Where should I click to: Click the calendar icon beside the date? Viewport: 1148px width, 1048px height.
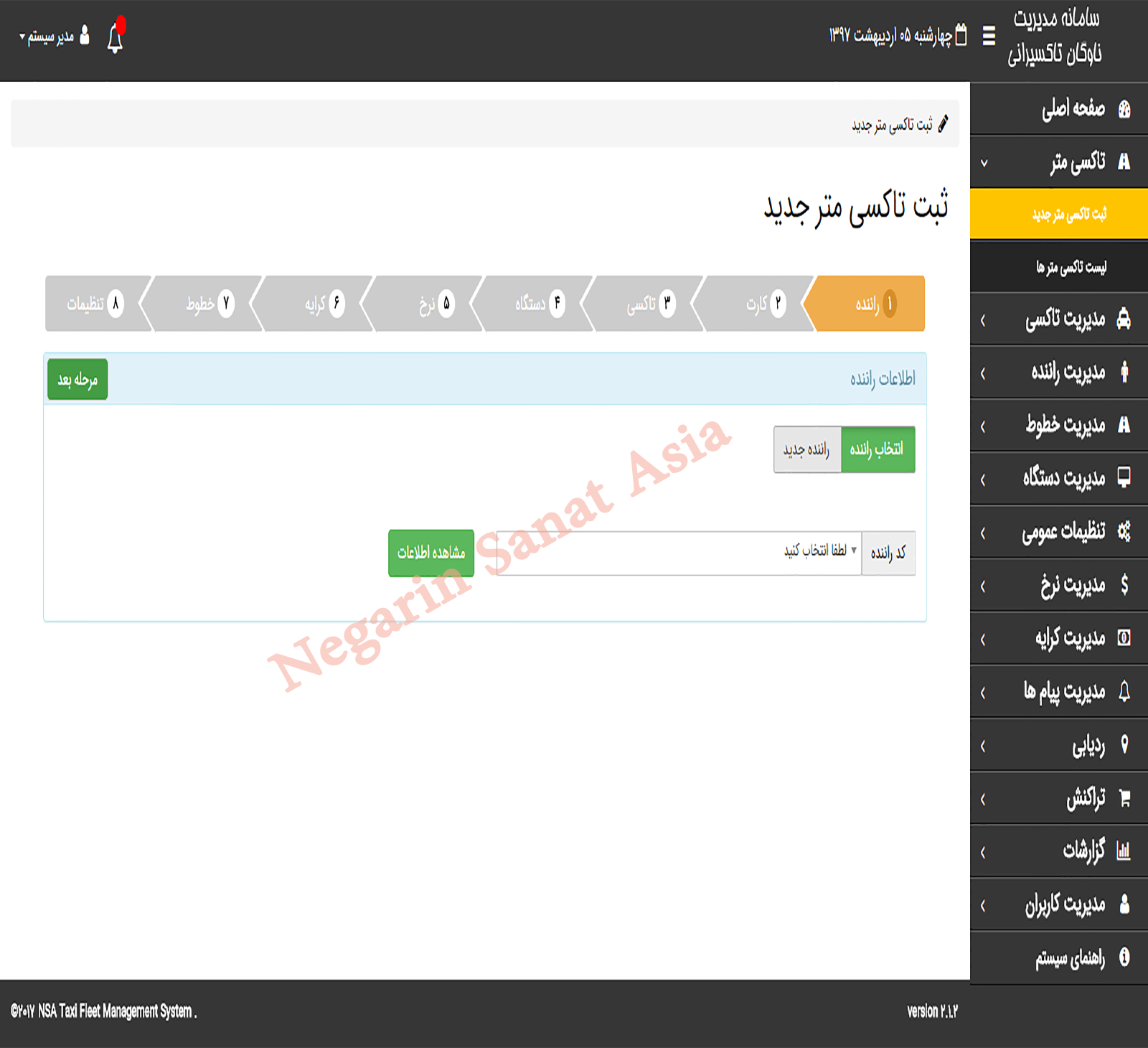click(x=961, y=34)
